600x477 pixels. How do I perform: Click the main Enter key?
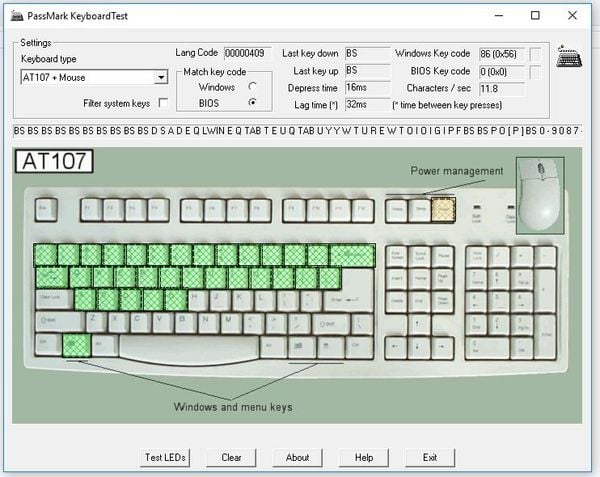tap(348, 300)
